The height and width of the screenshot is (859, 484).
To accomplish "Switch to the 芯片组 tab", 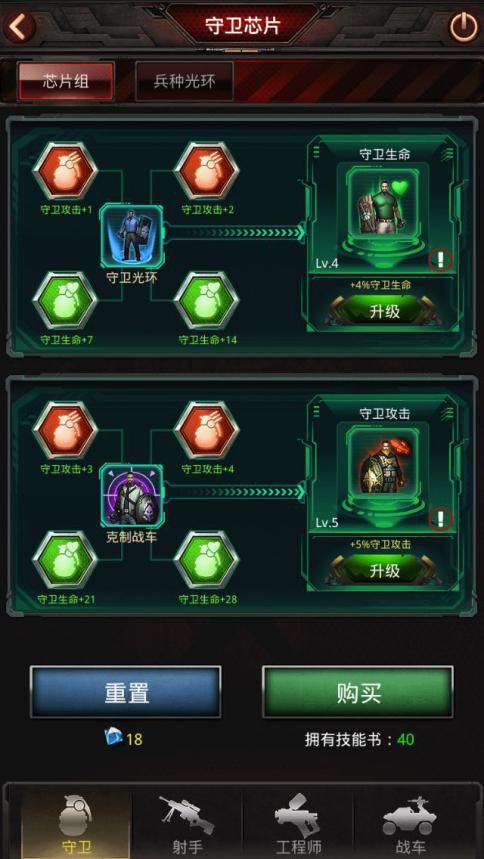I will pos(66,81).
